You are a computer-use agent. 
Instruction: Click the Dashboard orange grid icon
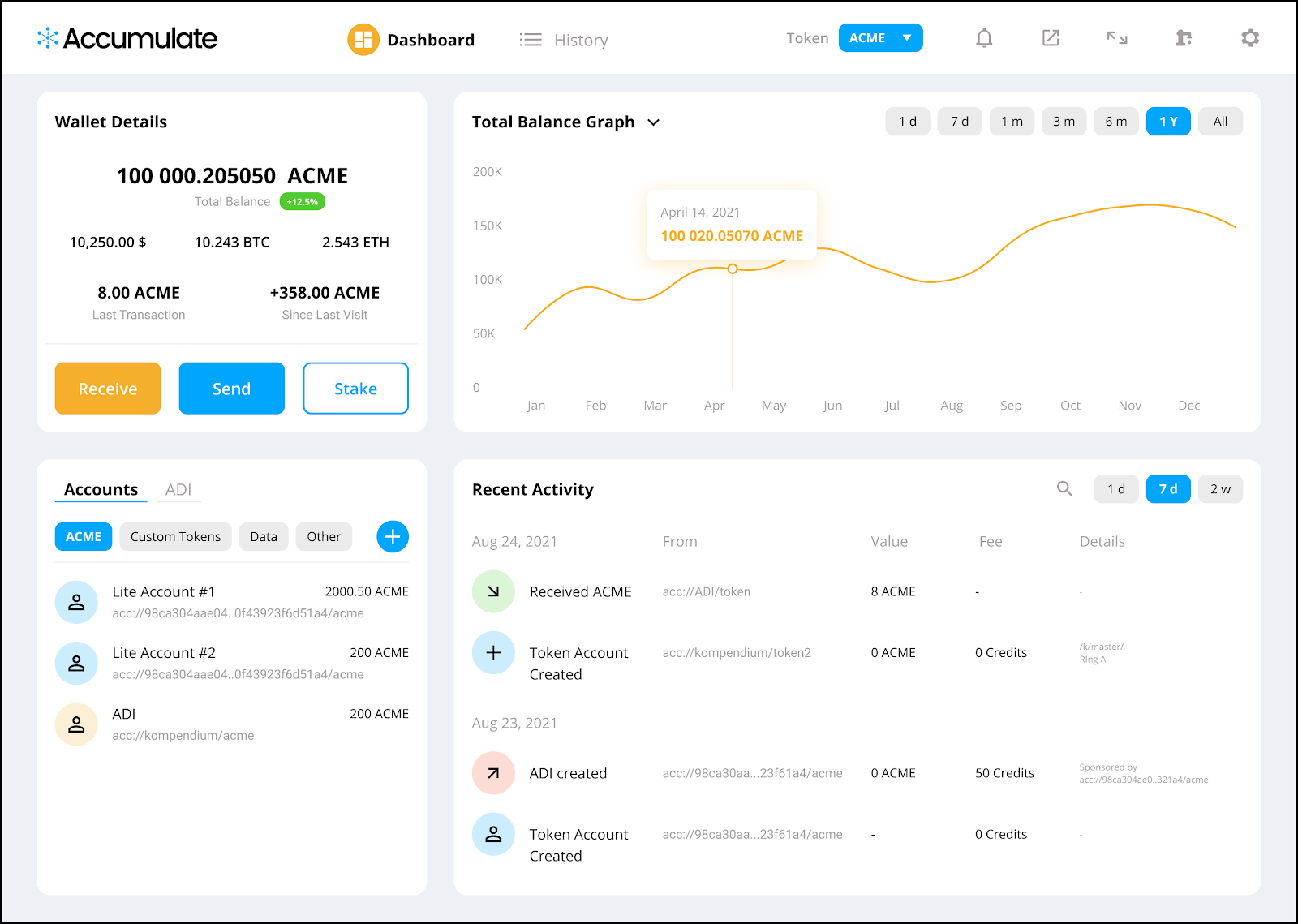(363, 39)
